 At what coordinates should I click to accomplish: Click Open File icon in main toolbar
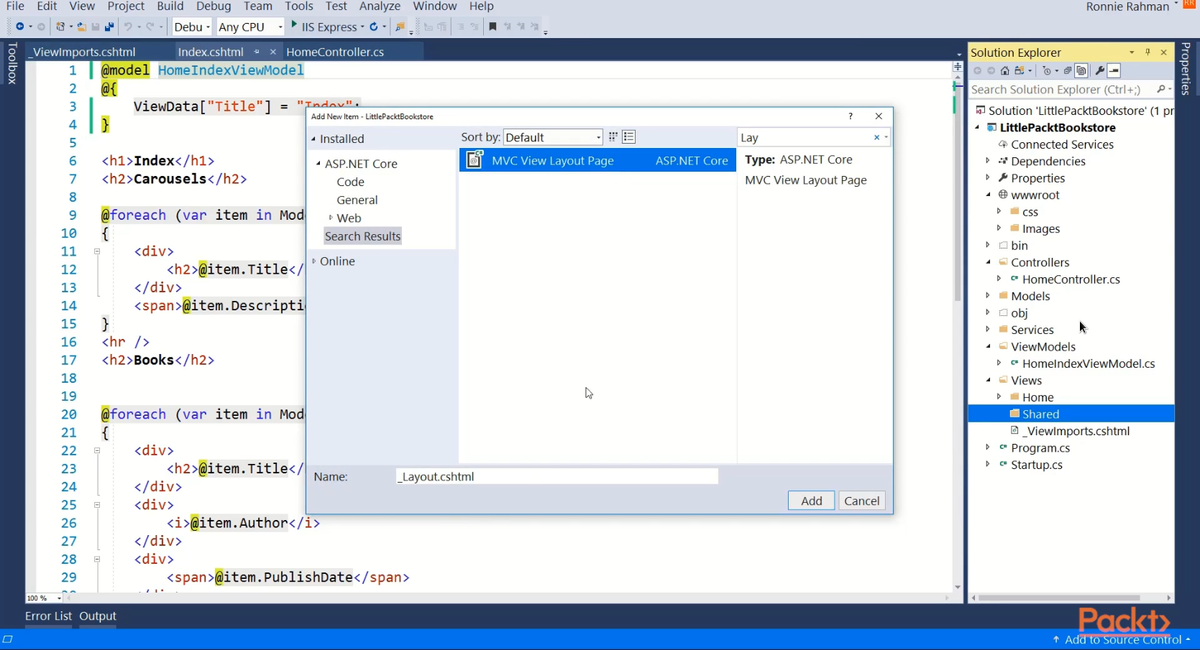(82, 26)
